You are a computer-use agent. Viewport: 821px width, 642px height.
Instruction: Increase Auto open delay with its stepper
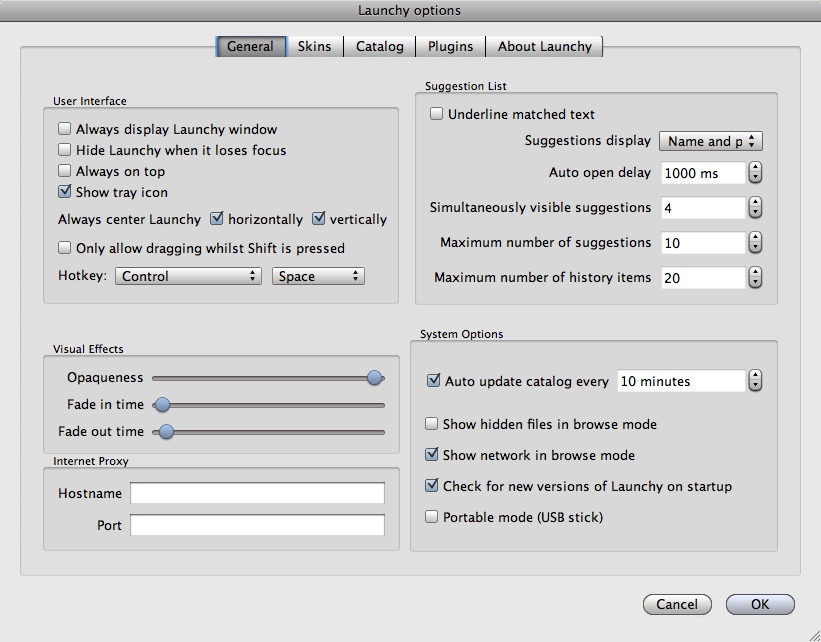(x=755, y=169)
